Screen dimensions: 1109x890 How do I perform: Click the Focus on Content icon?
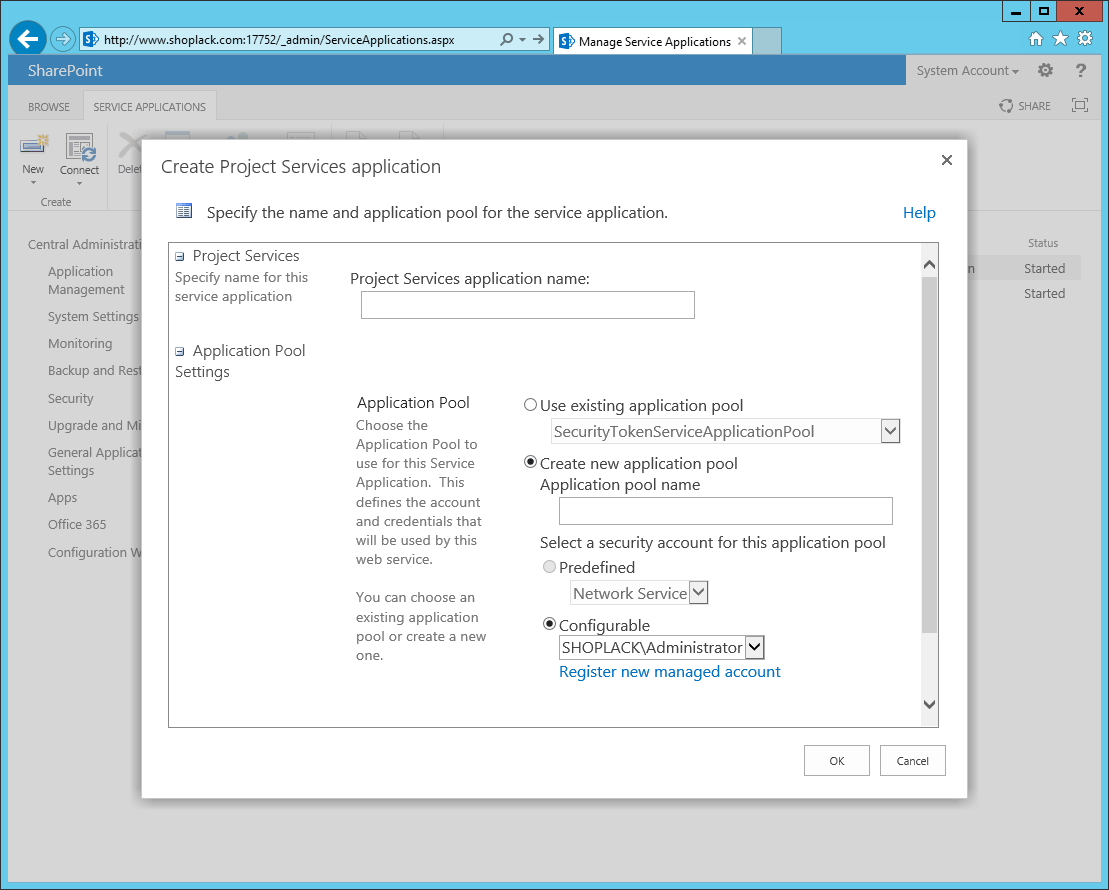pos(1079,105)
